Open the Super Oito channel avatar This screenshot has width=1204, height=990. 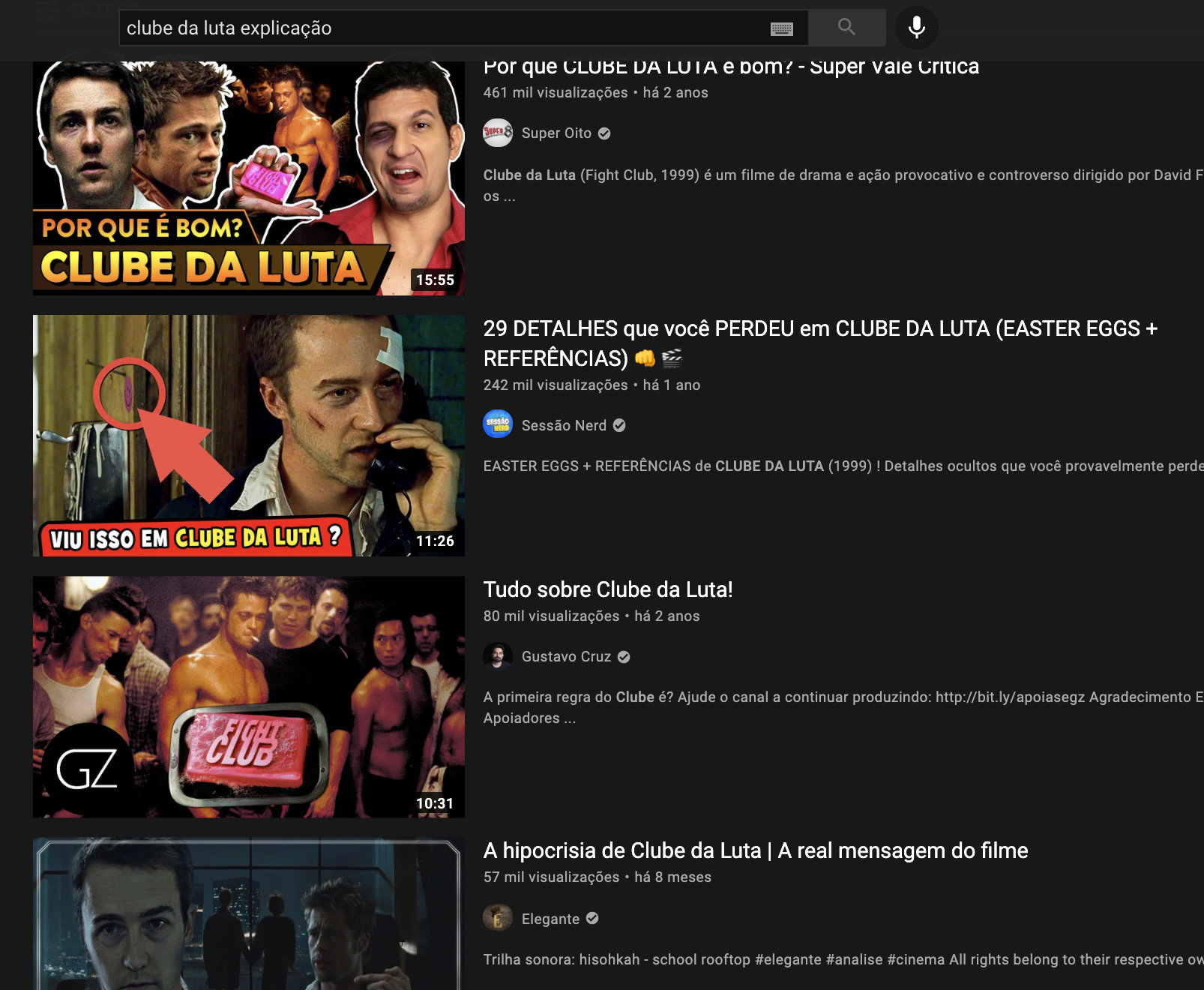coord(499,133)
